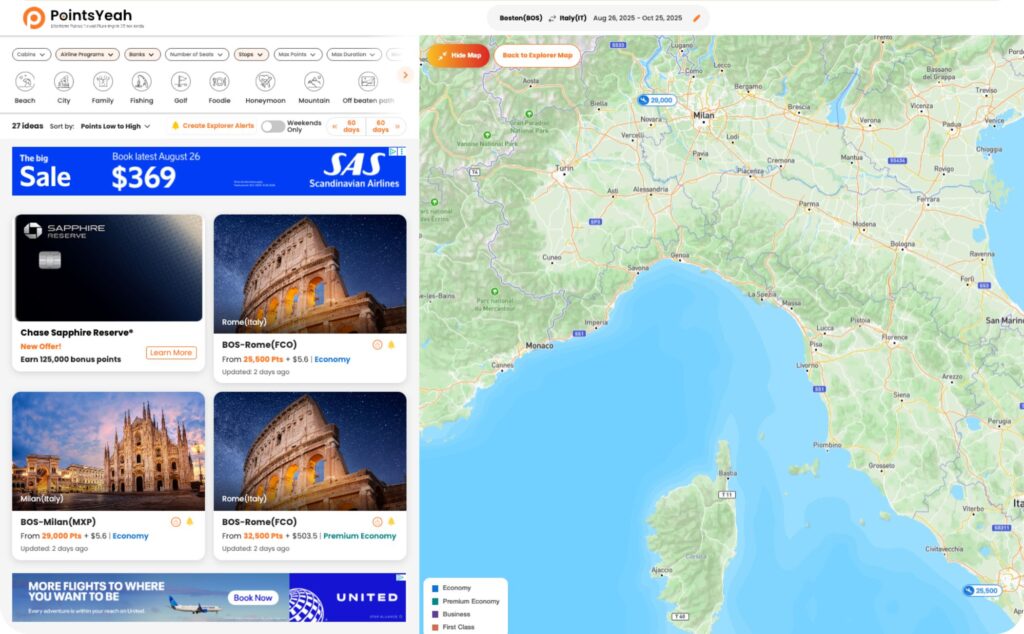Click the Hide Map button
This screenshot has height=634, width=1024.
458,55
